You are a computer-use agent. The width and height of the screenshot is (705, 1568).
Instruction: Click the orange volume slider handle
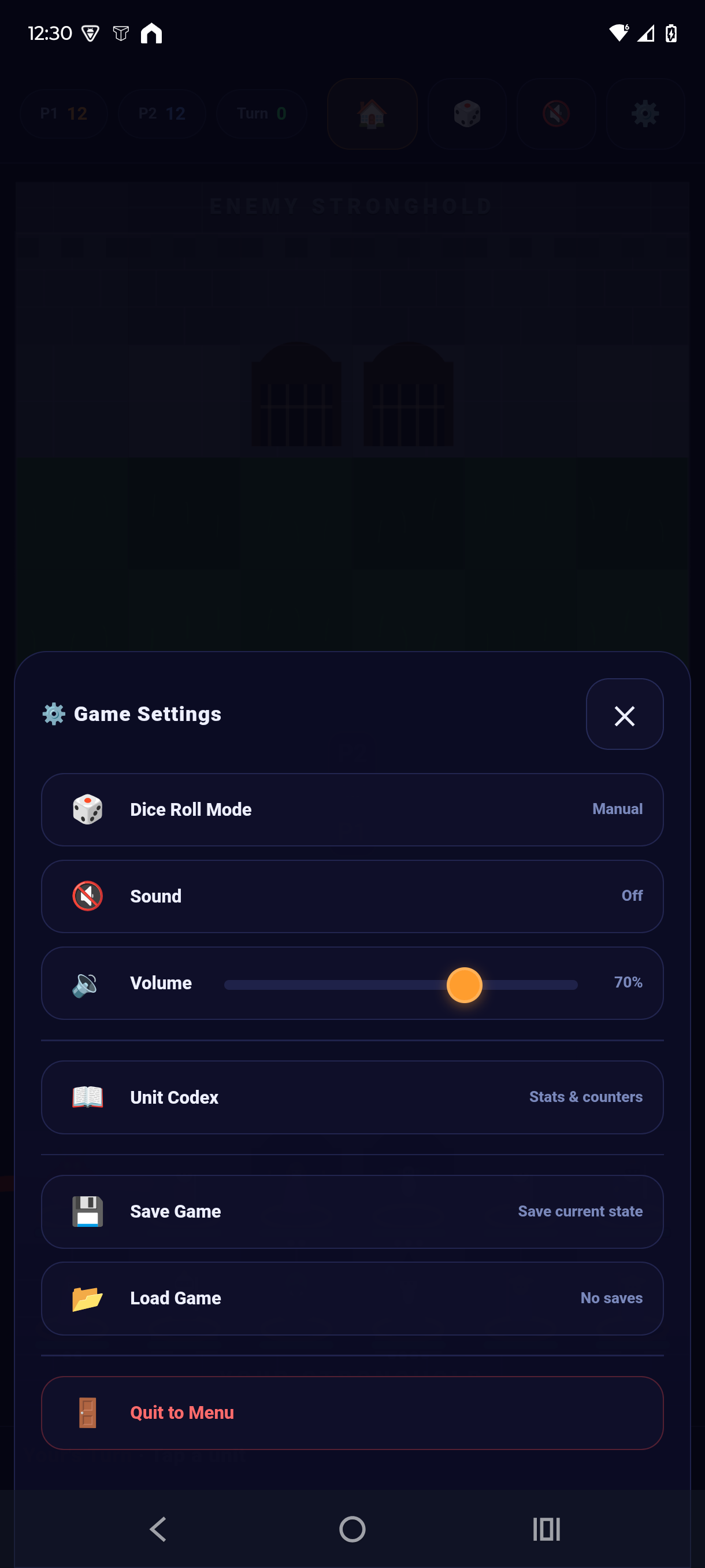[464, 984]
